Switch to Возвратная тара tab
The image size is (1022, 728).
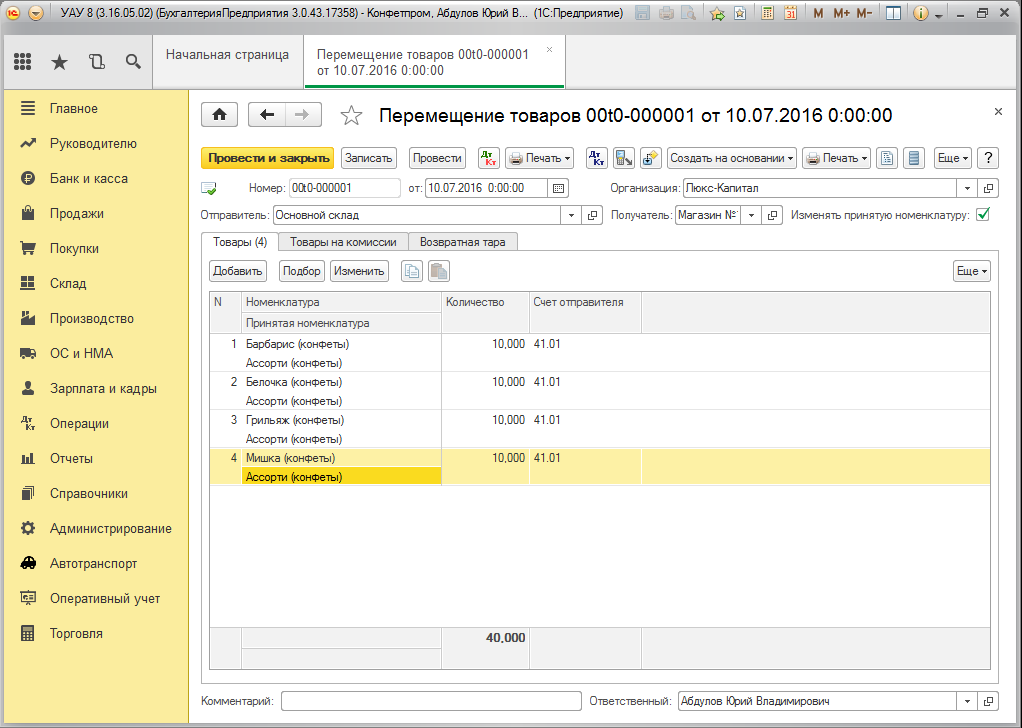(463, 242)
